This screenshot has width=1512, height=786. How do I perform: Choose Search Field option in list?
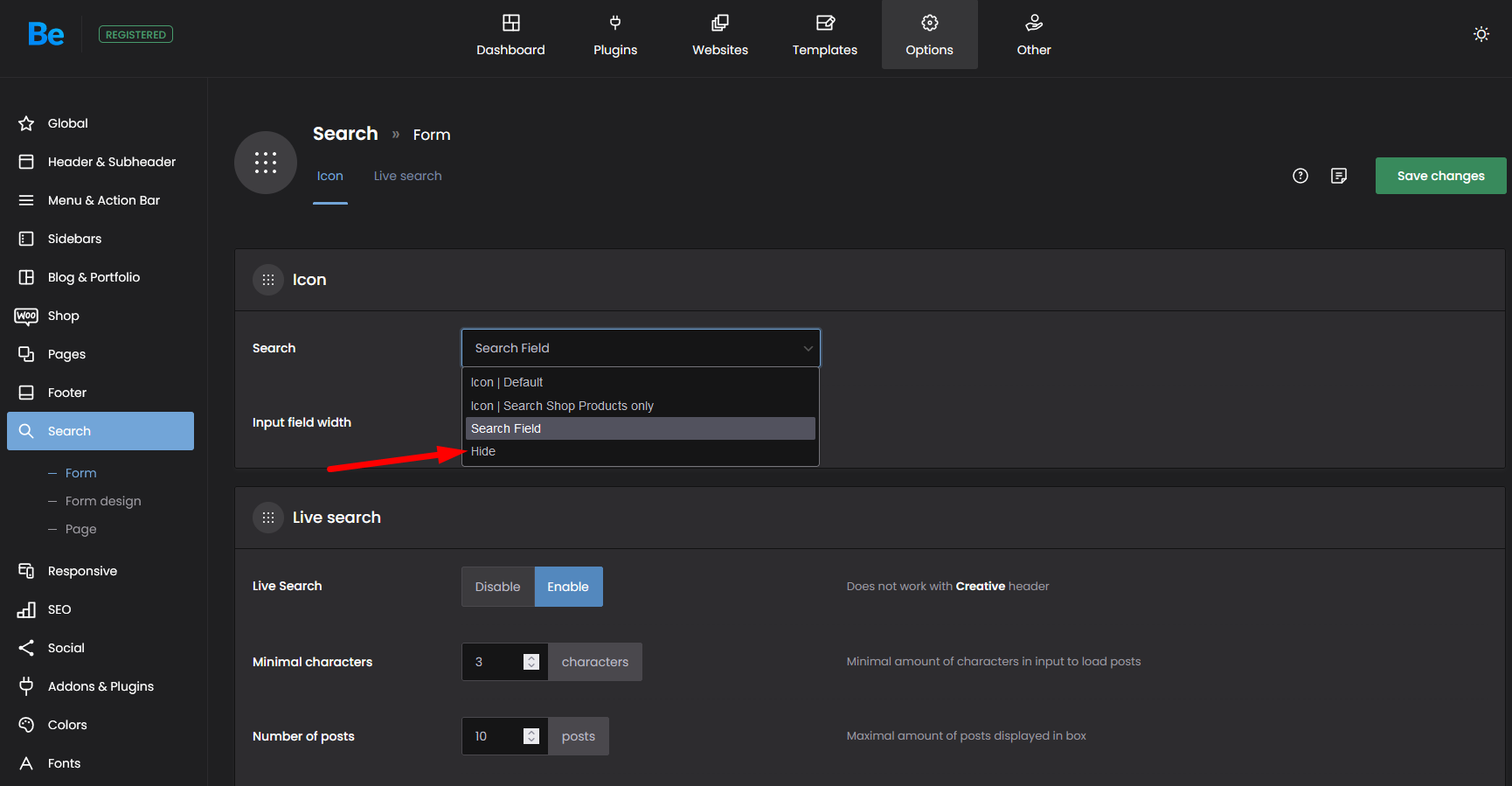pos(641,428)
